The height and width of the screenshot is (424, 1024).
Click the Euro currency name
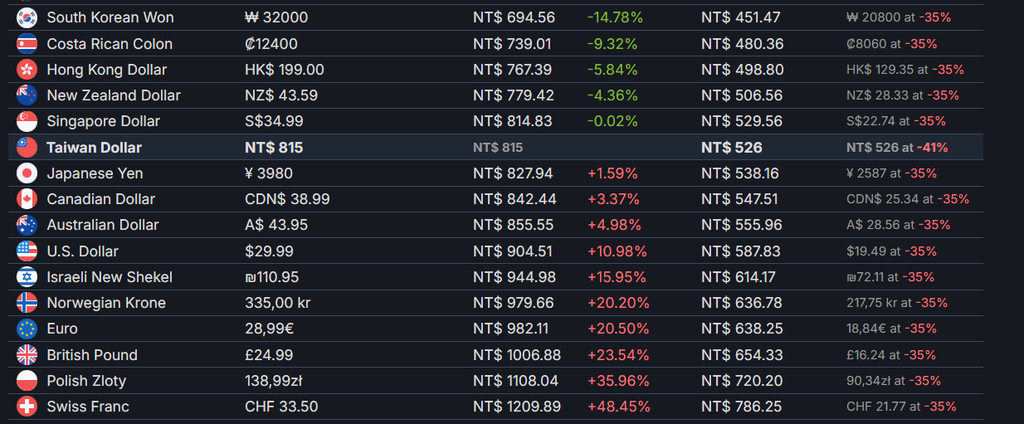(62, 329)
